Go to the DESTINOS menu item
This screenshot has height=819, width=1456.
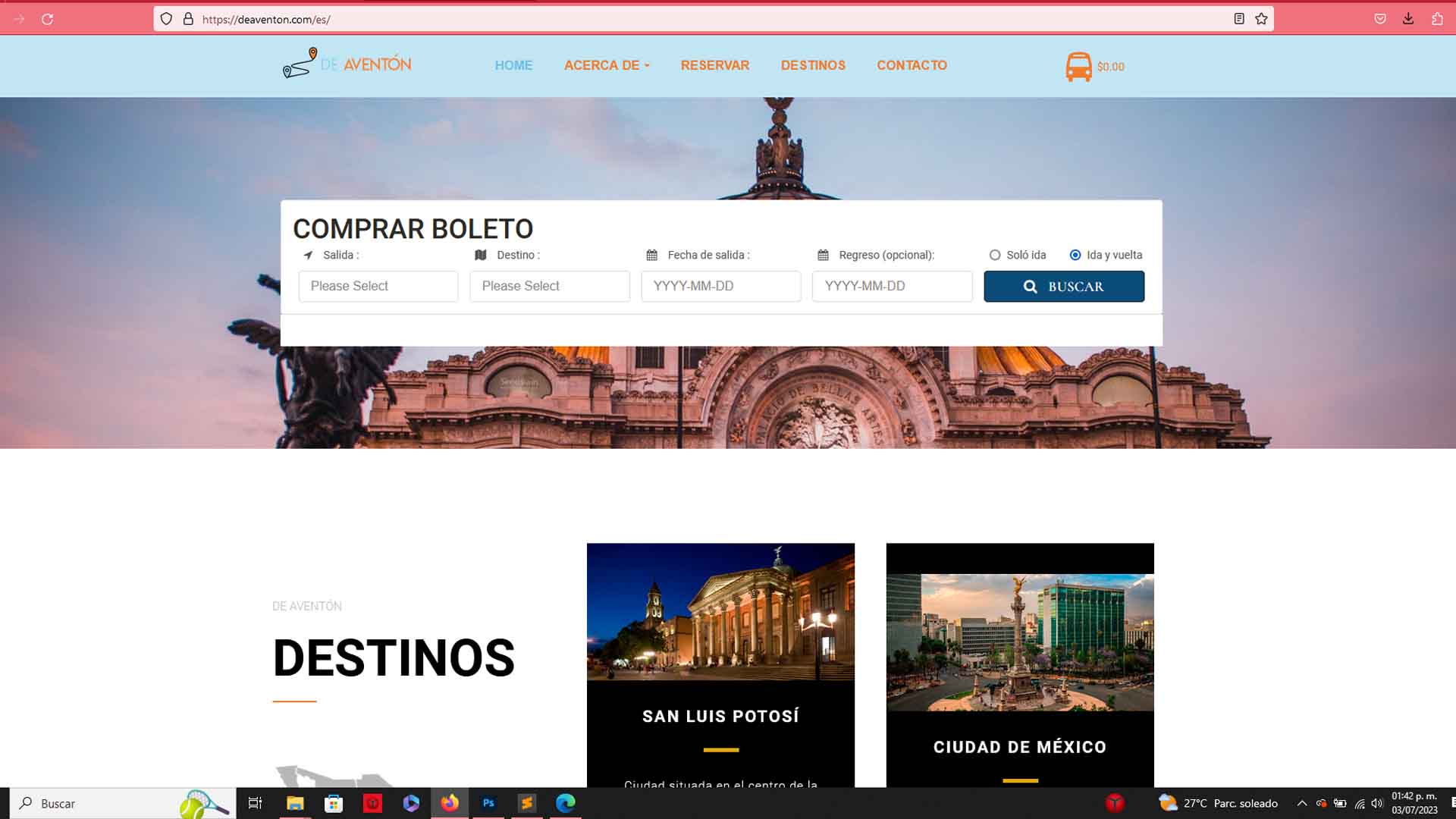tap(812, 65)
